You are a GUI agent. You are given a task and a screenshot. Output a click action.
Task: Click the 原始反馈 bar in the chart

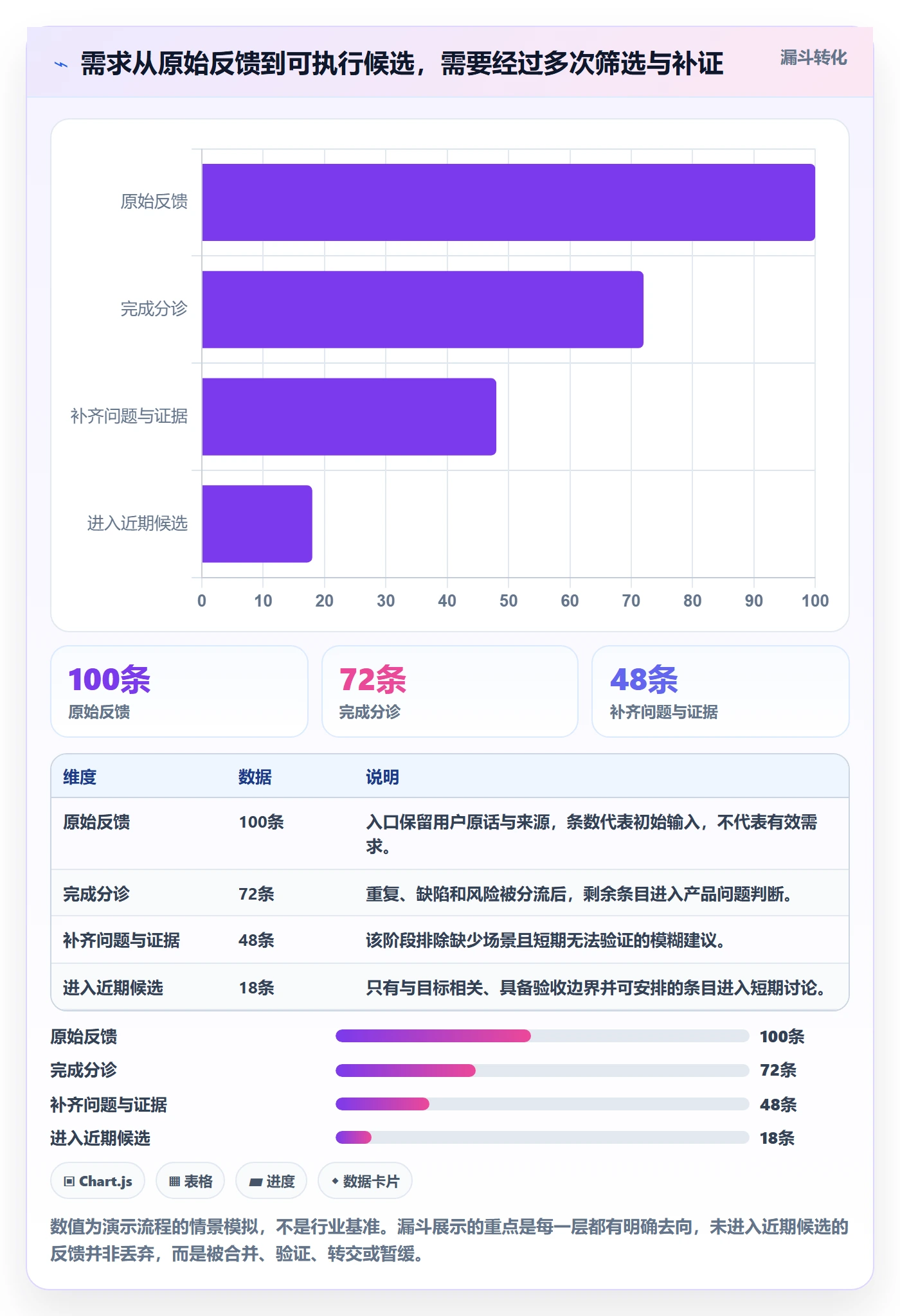pos(509,202)
